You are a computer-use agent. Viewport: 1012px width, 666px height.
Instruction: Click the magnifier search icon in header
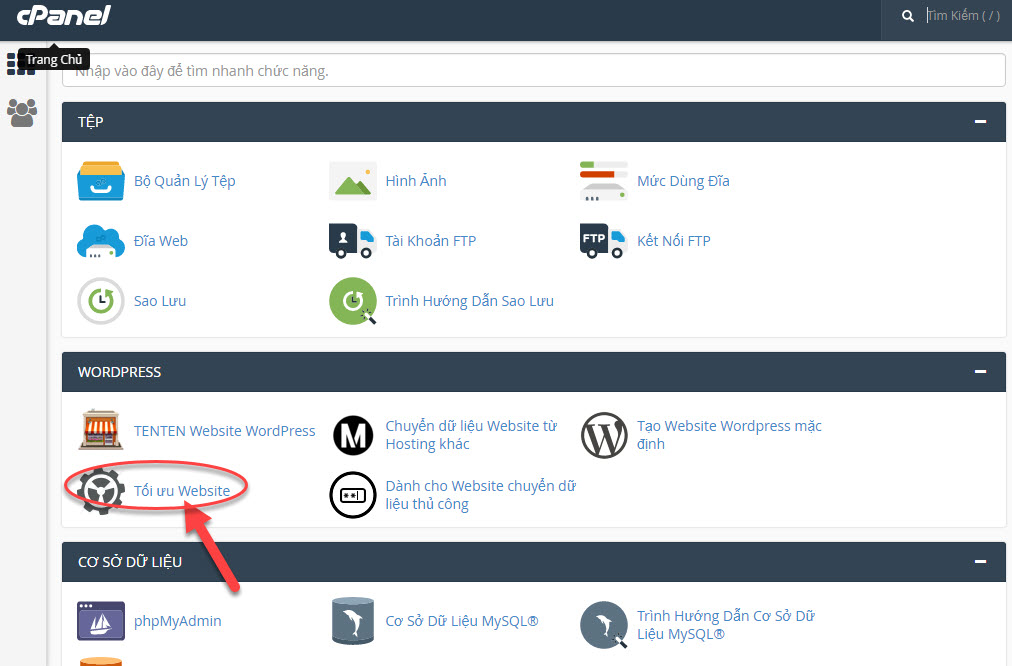907,16
